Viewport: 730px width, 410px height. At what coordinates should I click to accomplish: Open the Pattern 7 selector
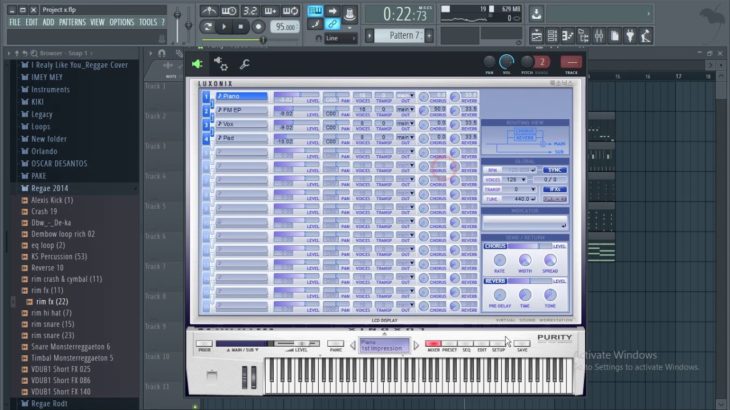399,35
